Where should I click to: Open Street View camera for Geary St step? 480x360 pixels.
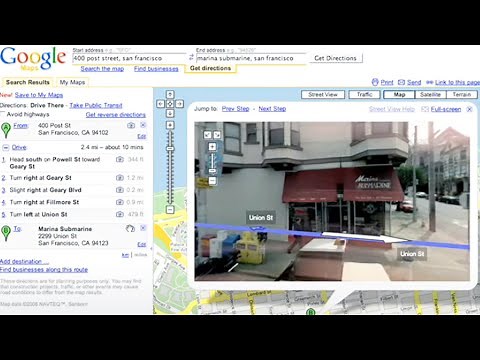point(120,178)
